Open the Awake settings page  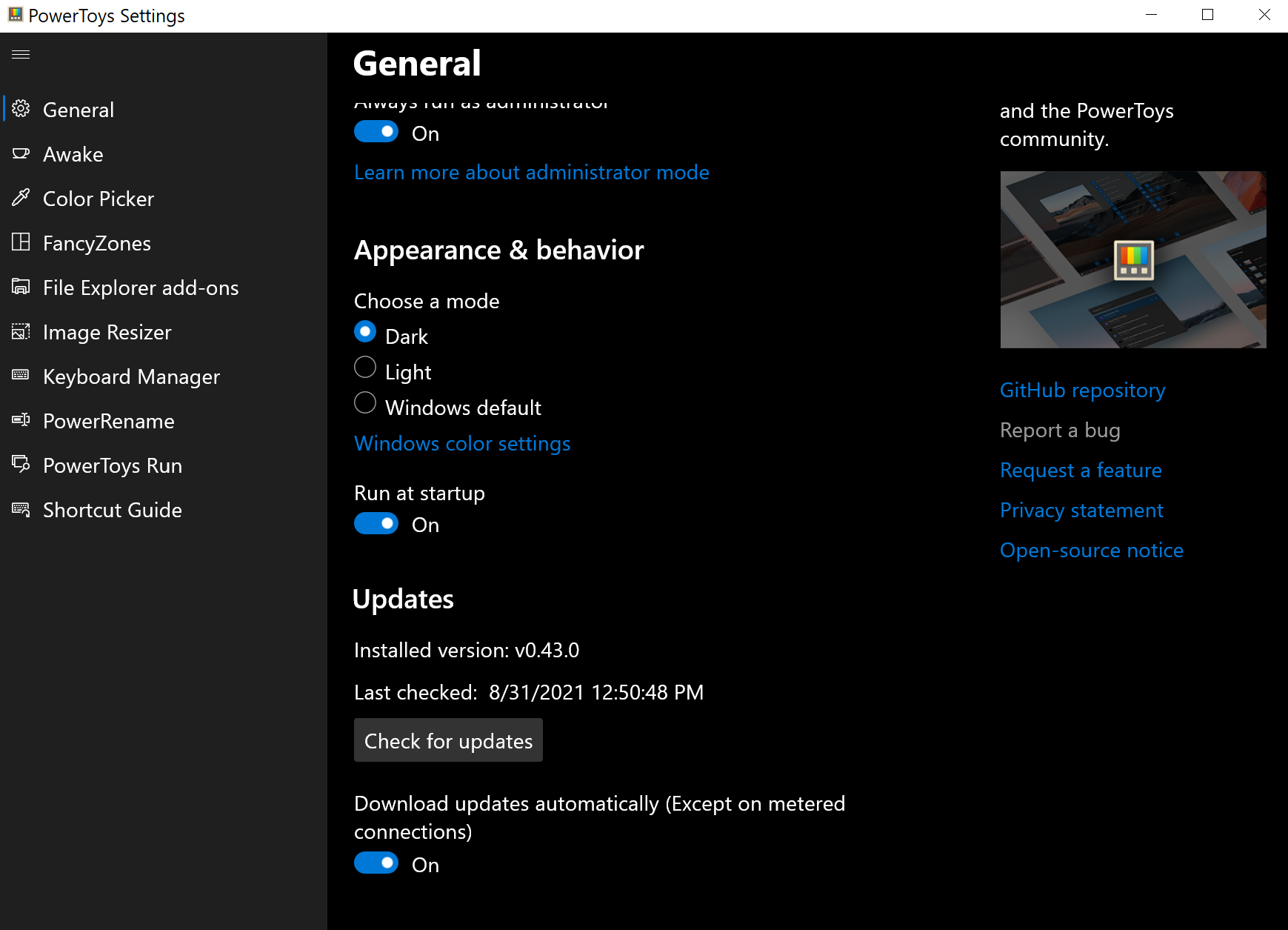click(164, 154)
